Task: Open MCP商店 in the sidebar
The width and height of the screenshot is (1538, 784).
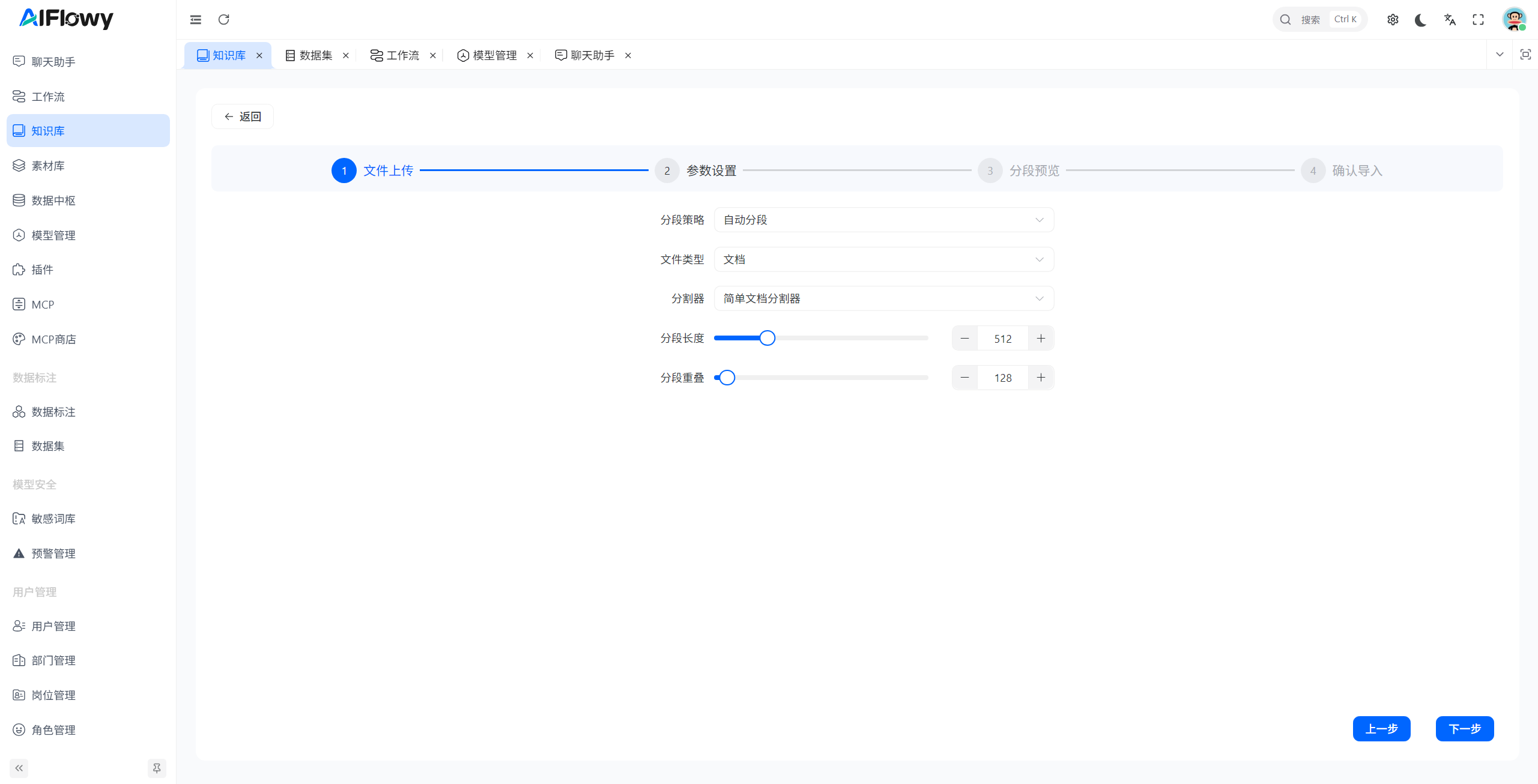Action: [x=53, y=339]
